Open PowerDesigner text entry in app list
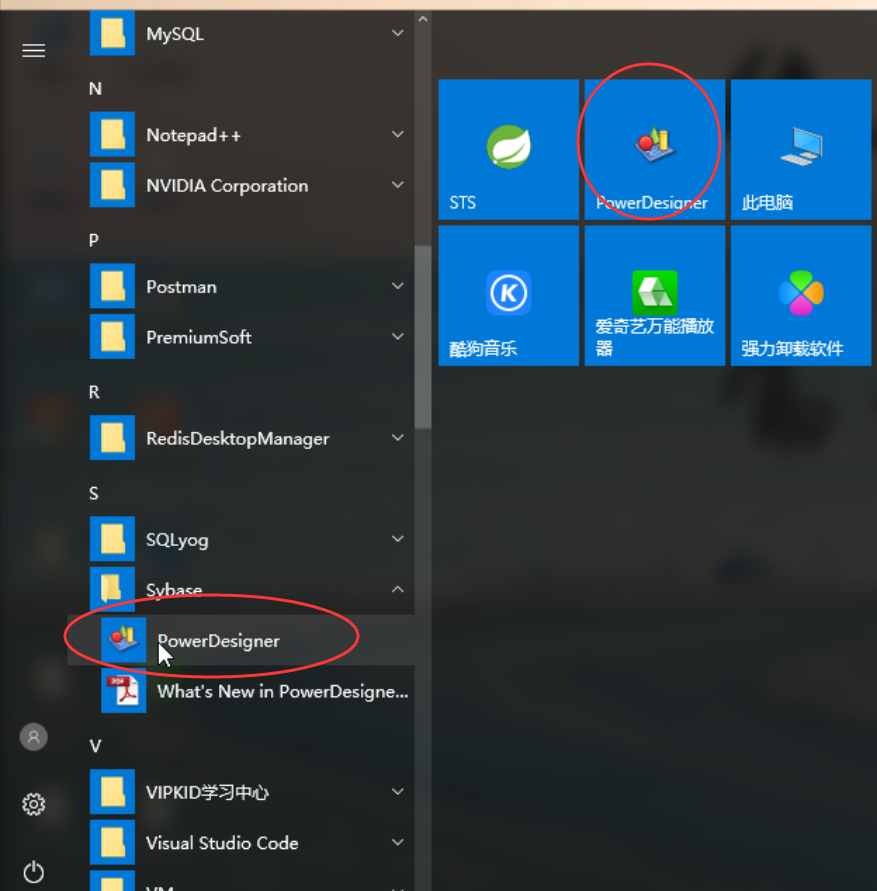 (x=218, y=641)
